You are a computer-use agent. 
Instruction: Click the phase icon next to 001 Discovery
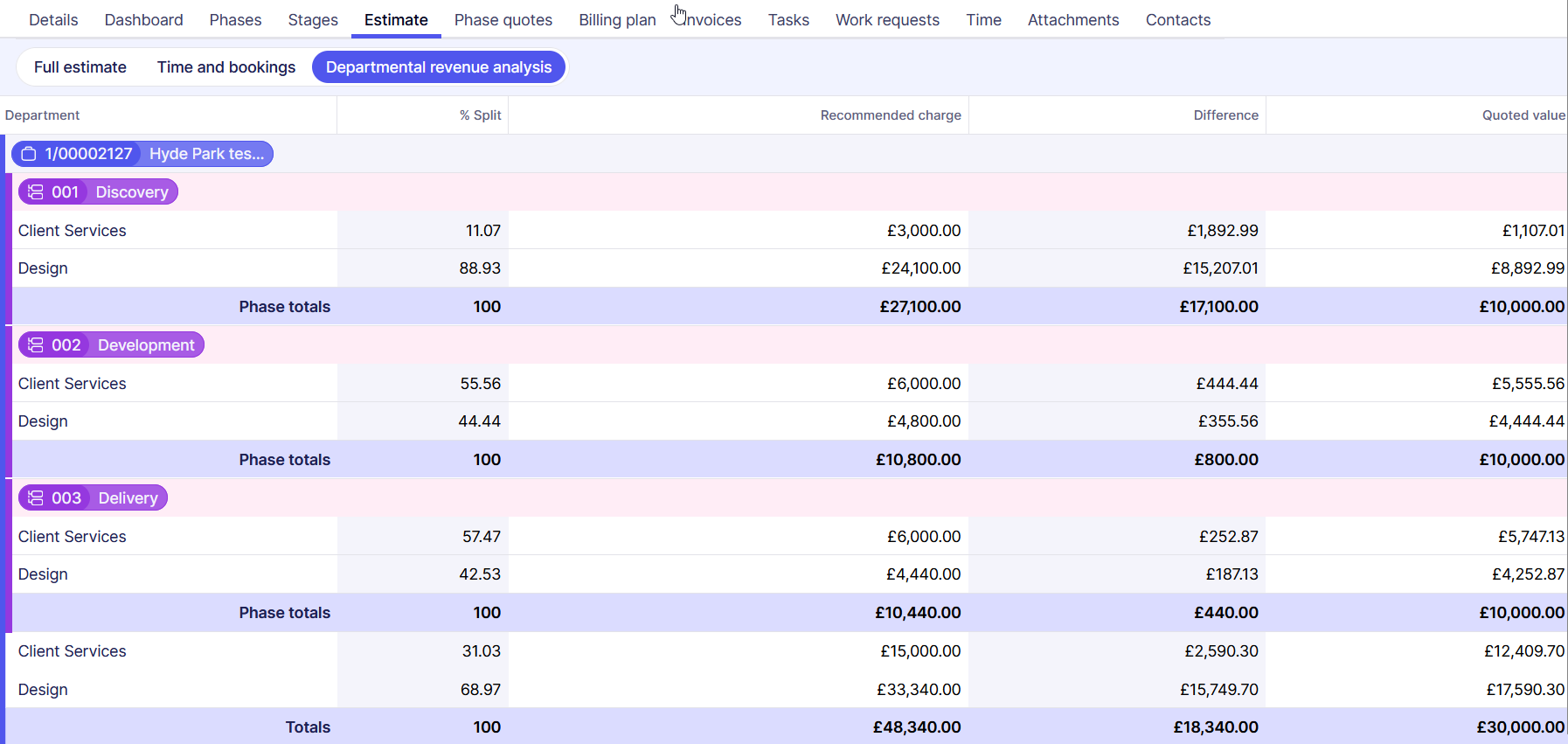pos(36,192)
